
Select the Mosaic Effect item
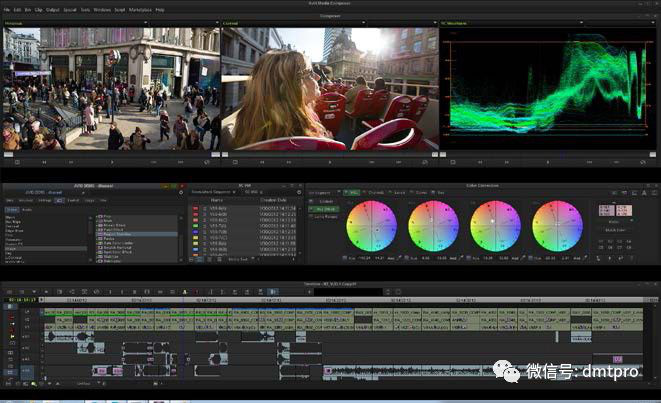114,226
